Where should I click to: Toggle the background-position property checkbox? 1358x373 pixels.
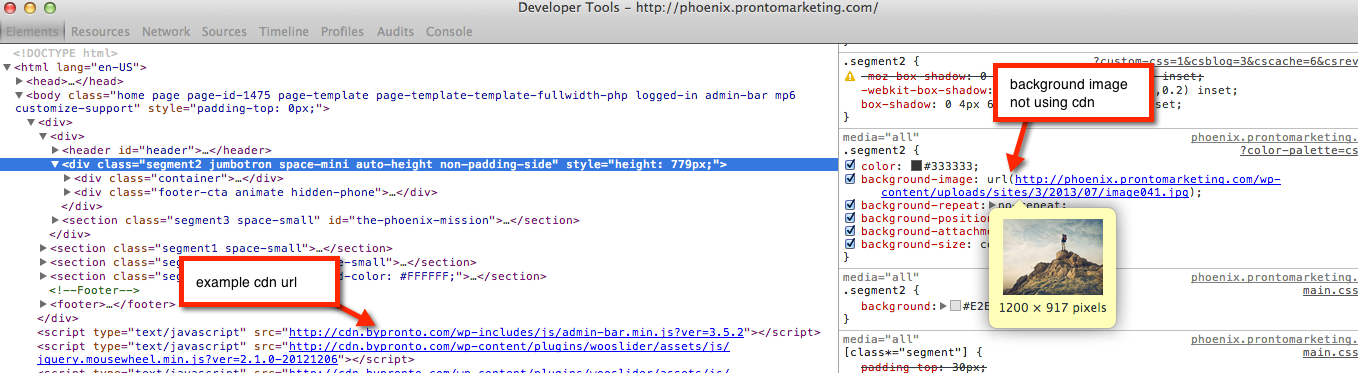tap(850, 219)
